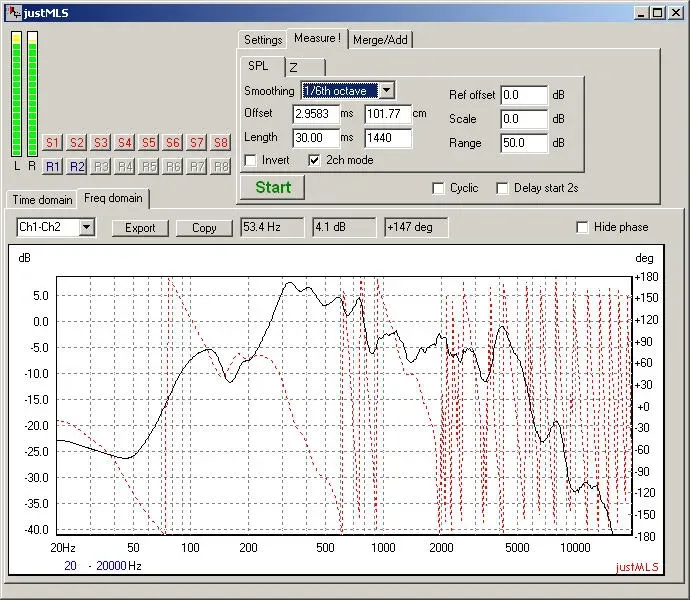
Task: Click the Export button
Action: pyautogui.click(x=140, y=228)
